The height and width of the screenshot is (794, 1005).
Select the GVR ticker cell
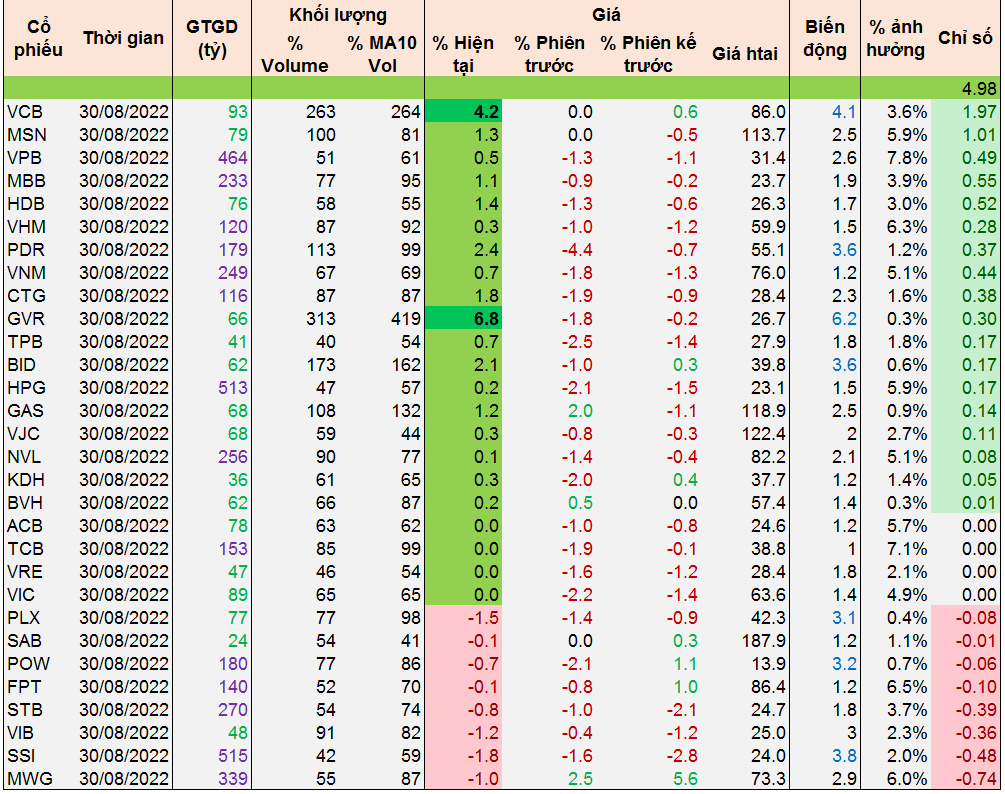(x=25, y=318)
